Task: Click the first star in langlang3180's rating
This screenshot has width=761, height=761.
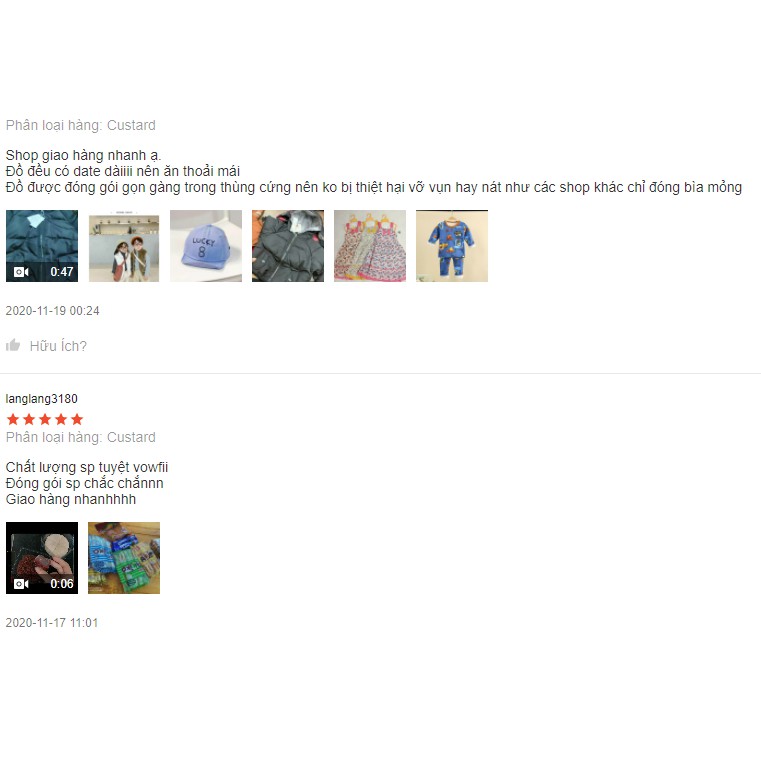Action: [13, 419]
